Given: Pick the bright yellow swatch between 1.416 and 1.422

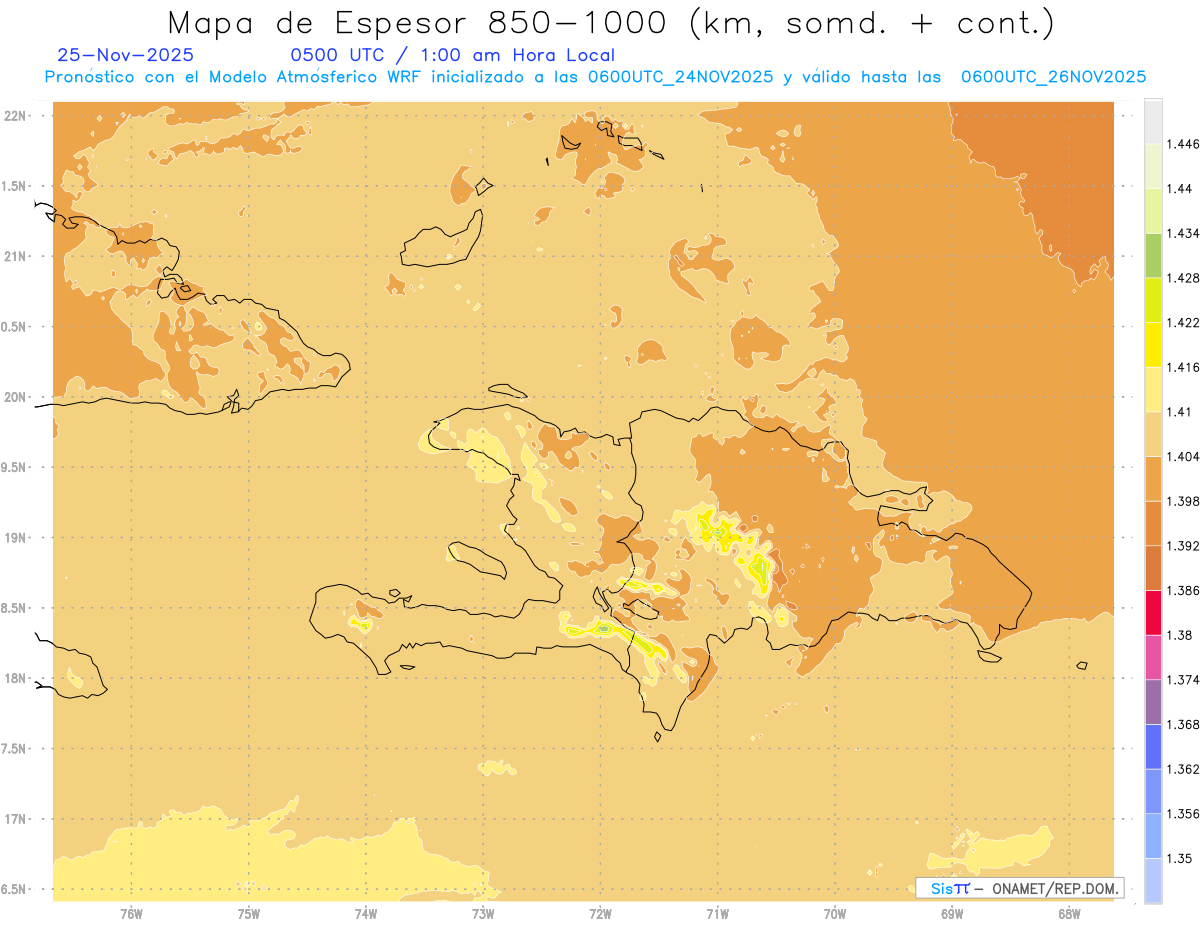Looking at the screenshot, I should (x=1153, y=345).
